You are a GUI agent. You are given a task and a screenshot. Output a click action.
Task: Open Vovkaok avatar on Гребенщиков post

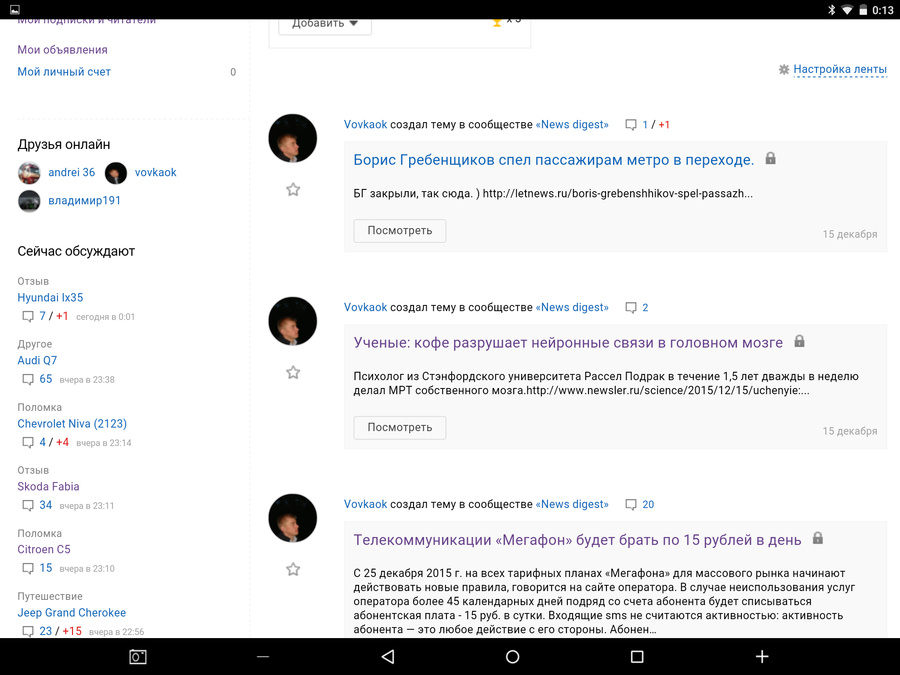click(293, 138)
